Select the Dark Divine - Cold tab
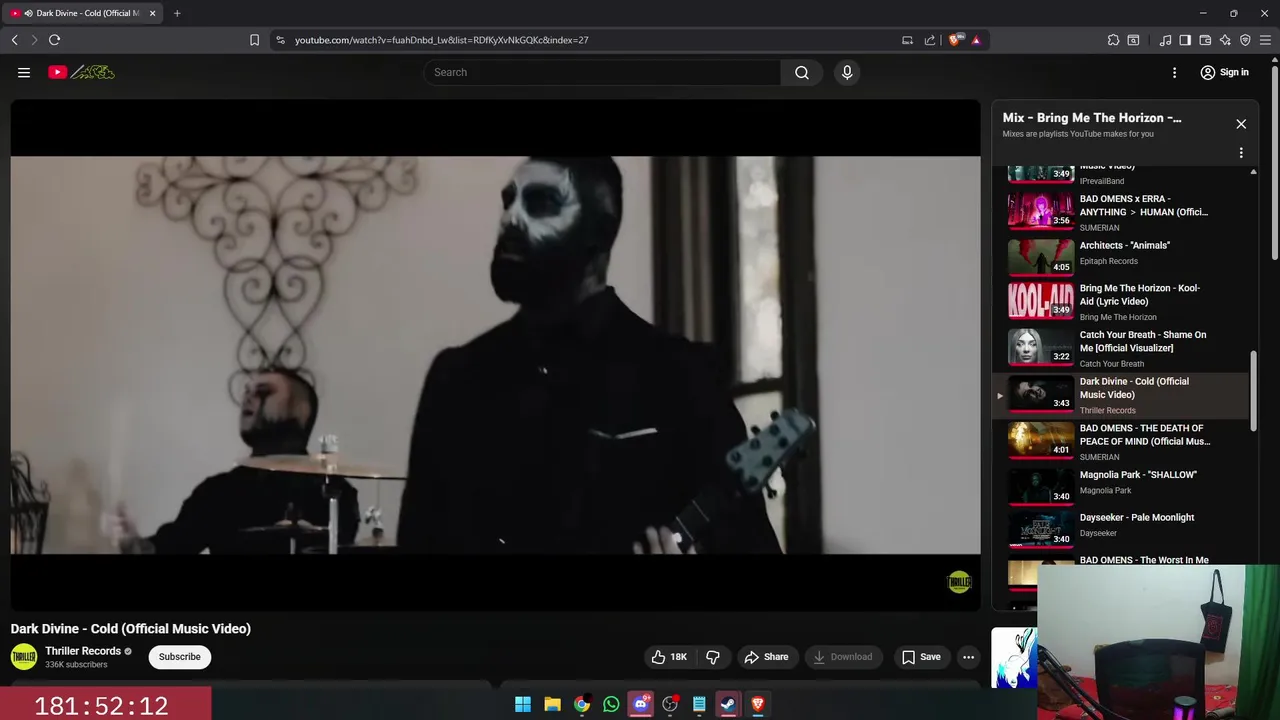This screenshot has height=720, width=1280. (x=84, y=13)
